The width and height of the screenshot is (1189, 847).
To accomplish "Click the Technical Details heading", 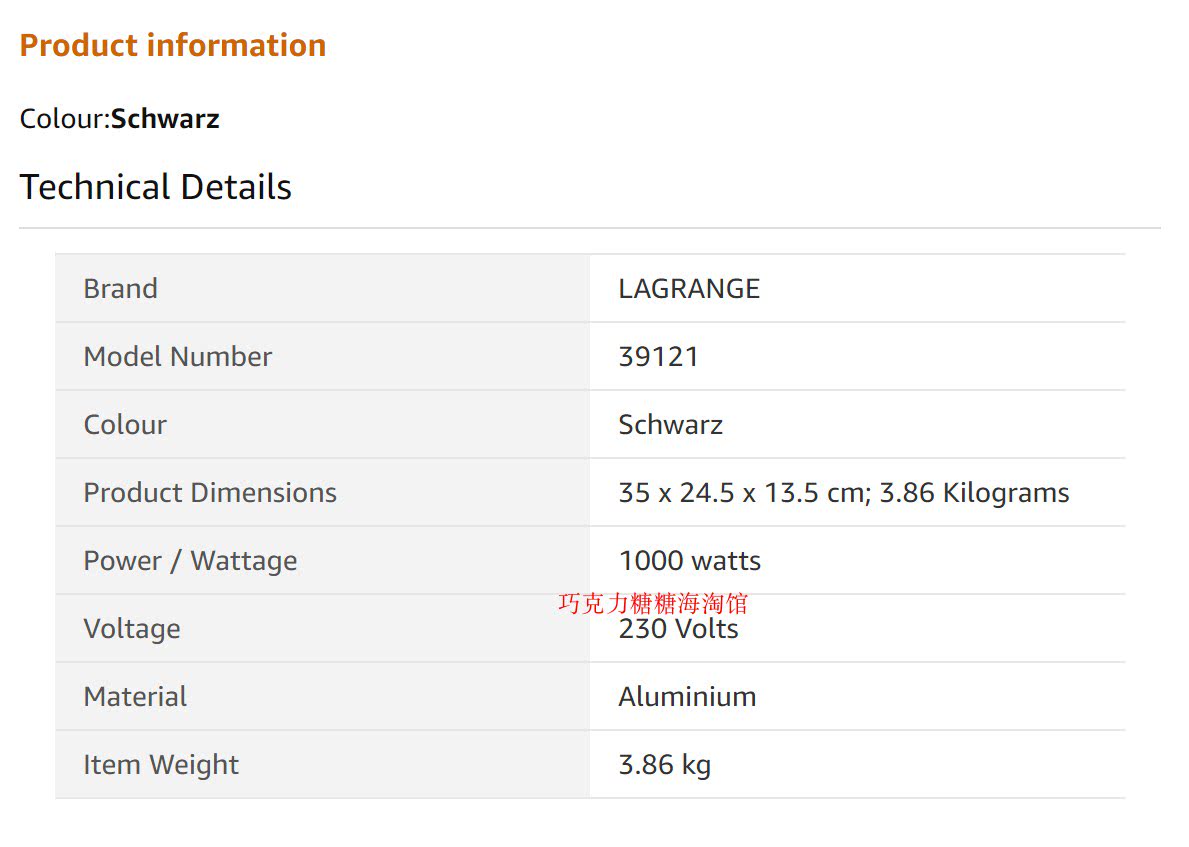I will (155, 187).
